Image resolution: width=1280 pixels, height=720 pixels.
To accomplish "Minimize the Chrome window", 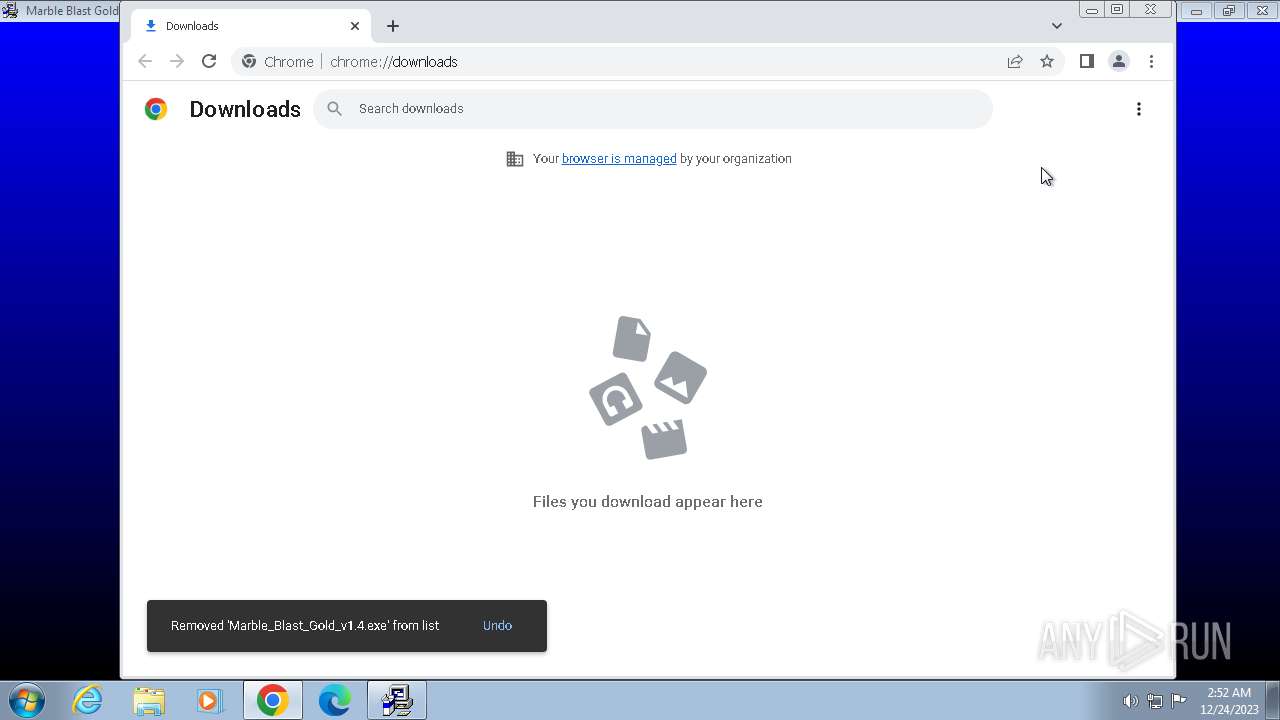I will click(1092, 10).
